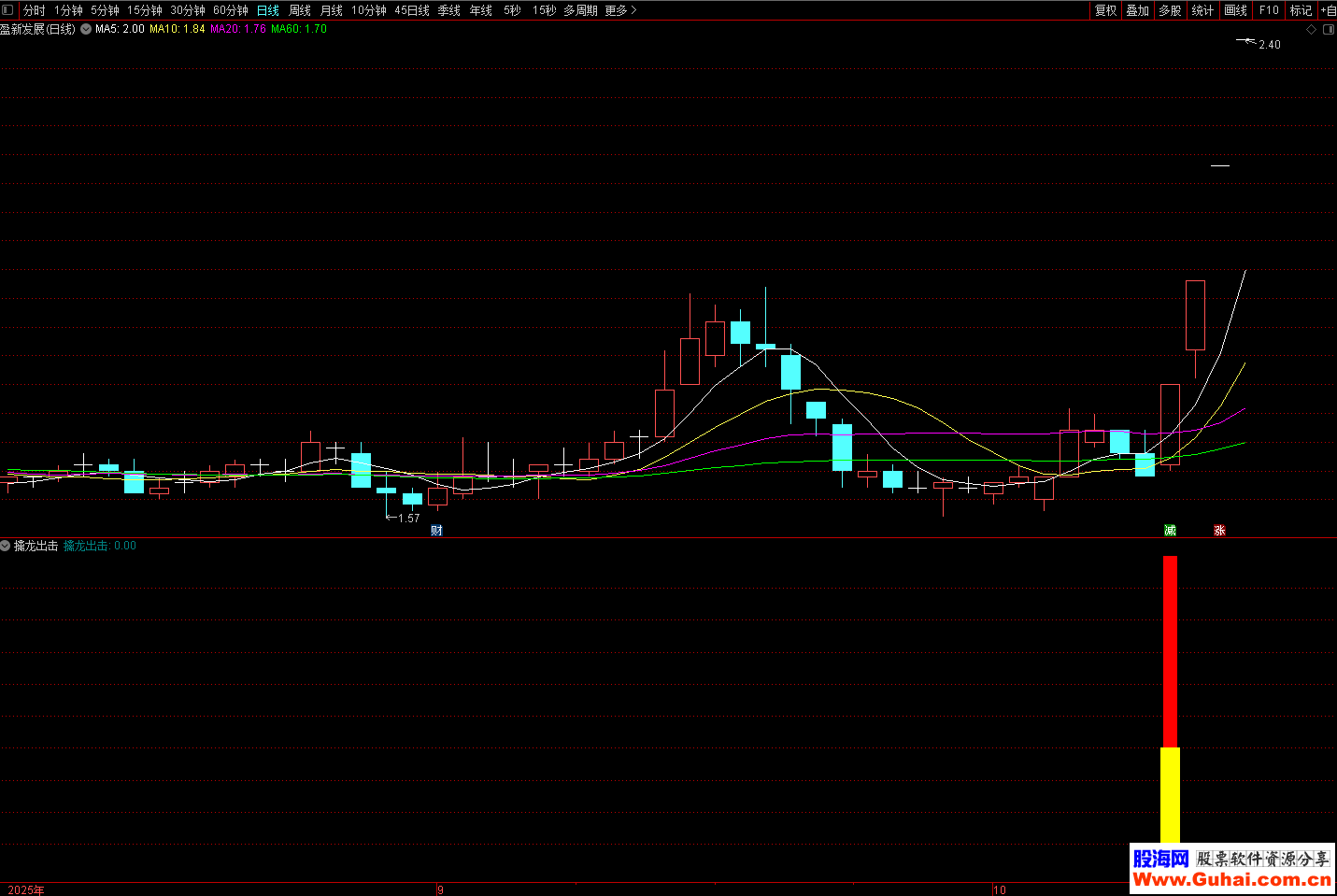Viewport: 1337px width, 896px height.
Task: Switch to 分时 intraday tab
Action: click(35, 10)
